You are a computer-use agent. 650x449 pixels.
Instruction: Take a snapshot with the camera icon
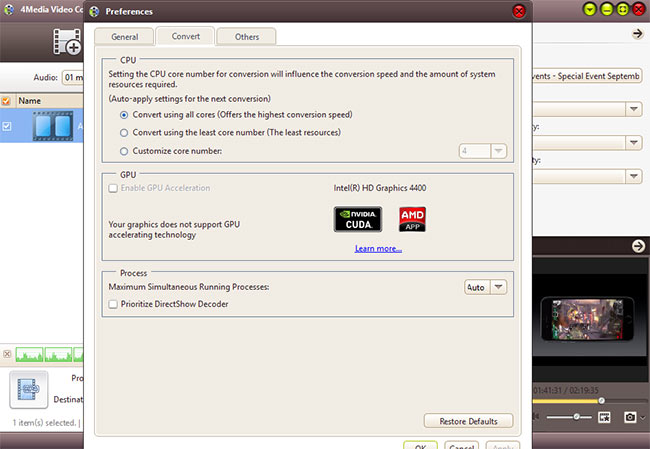(631, 416)
